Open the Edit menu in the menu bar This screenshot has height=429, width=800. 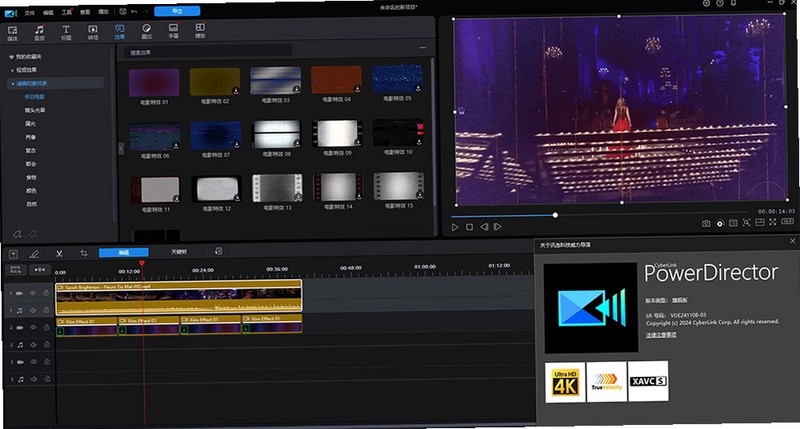click(x=48, y=12)
